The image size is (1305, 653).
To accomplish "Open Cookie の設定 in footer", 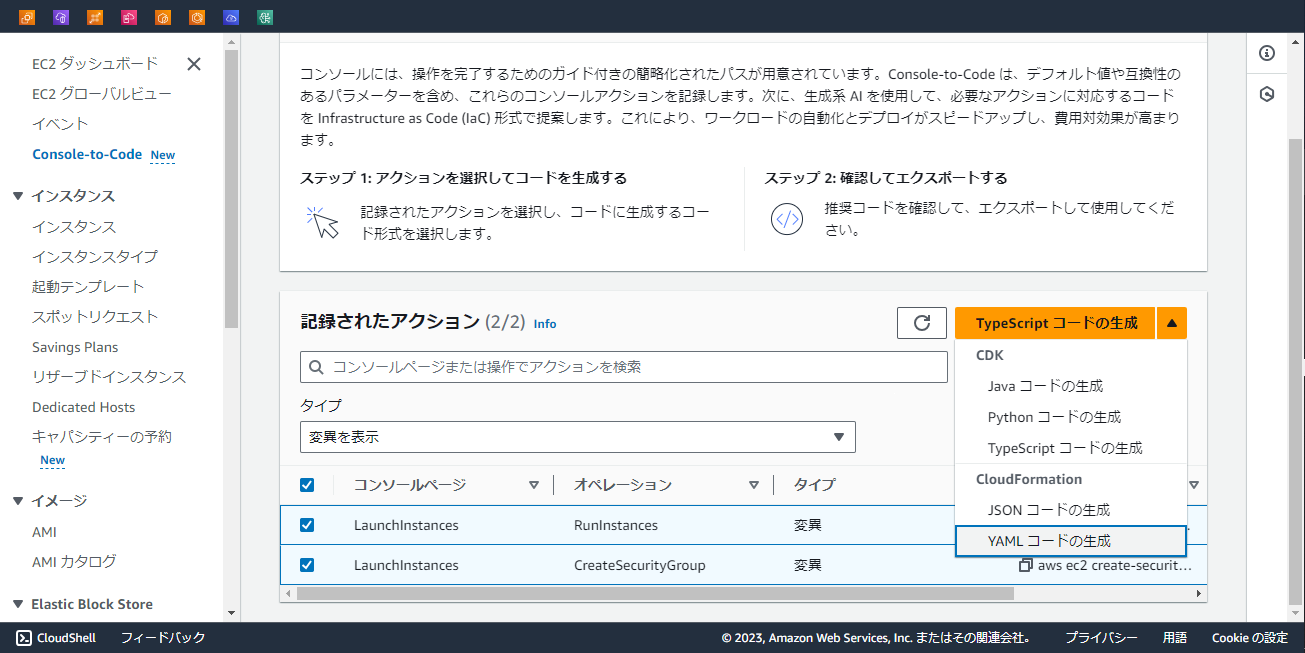I will point(1250,638).
